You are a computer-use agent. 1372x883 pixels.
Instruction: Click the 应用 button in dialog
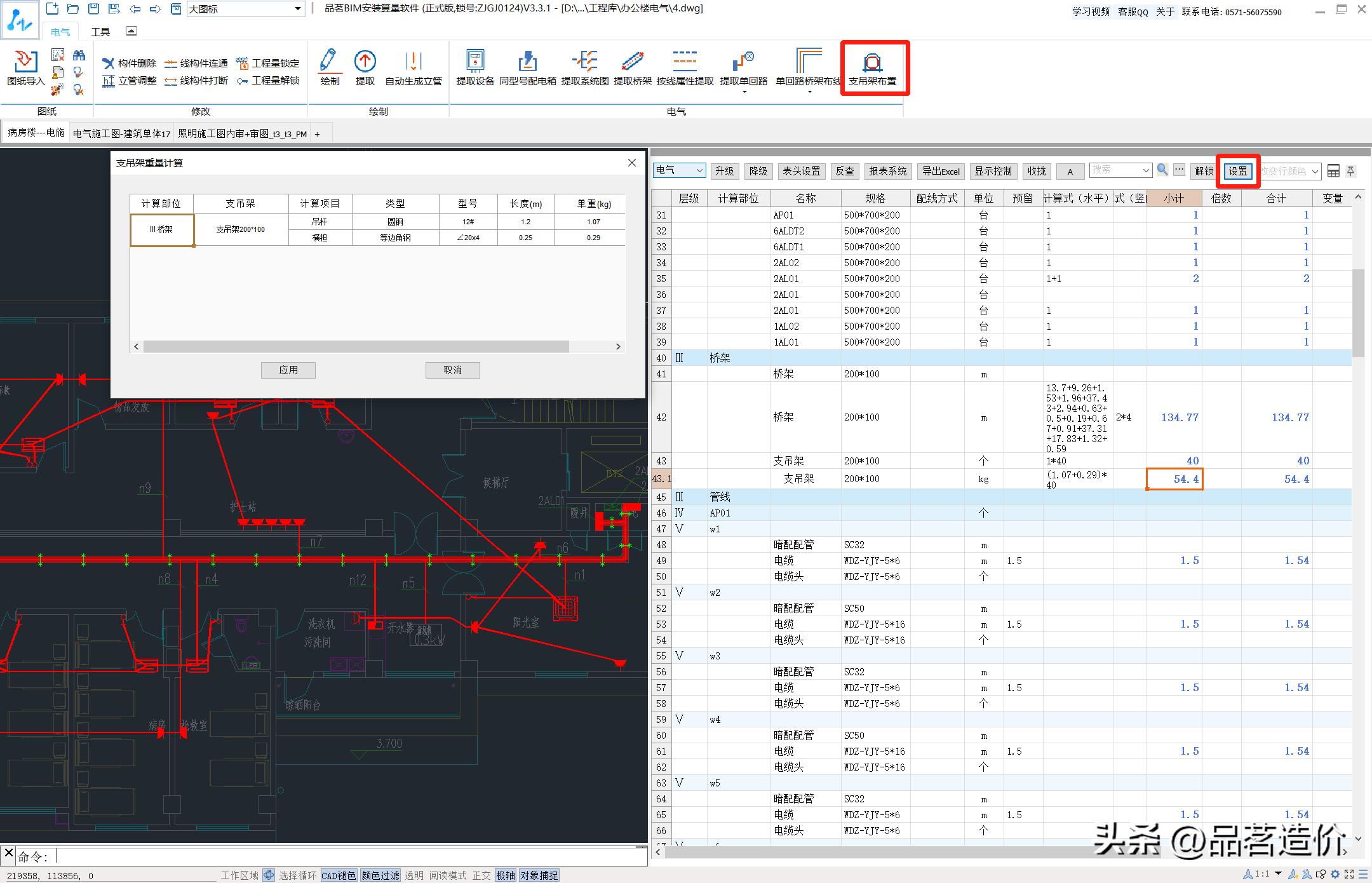tap(288, 370)
